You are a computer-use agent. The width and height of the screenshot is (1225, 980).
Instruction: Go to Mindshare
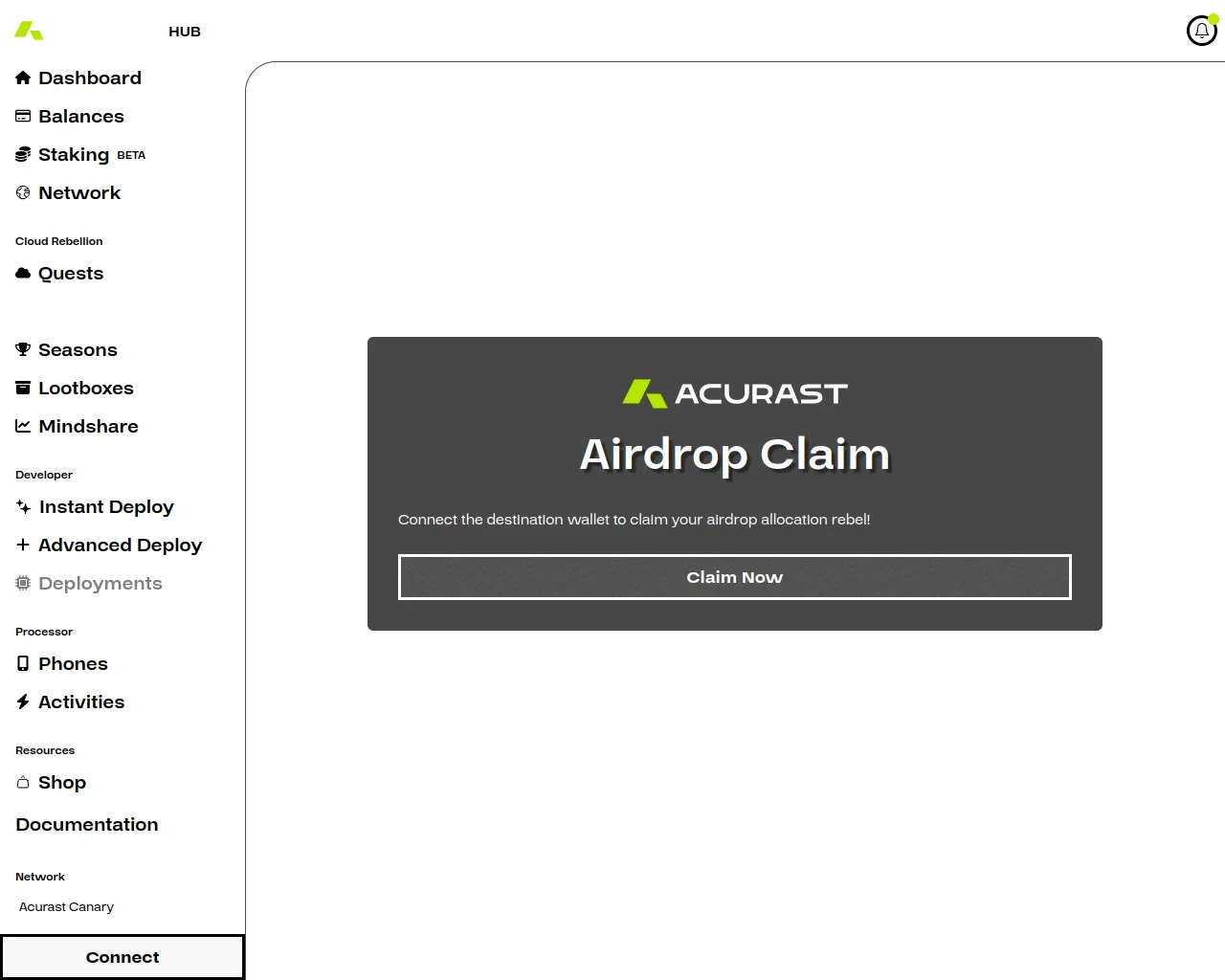pyautogui.click(x=88, y=426)
